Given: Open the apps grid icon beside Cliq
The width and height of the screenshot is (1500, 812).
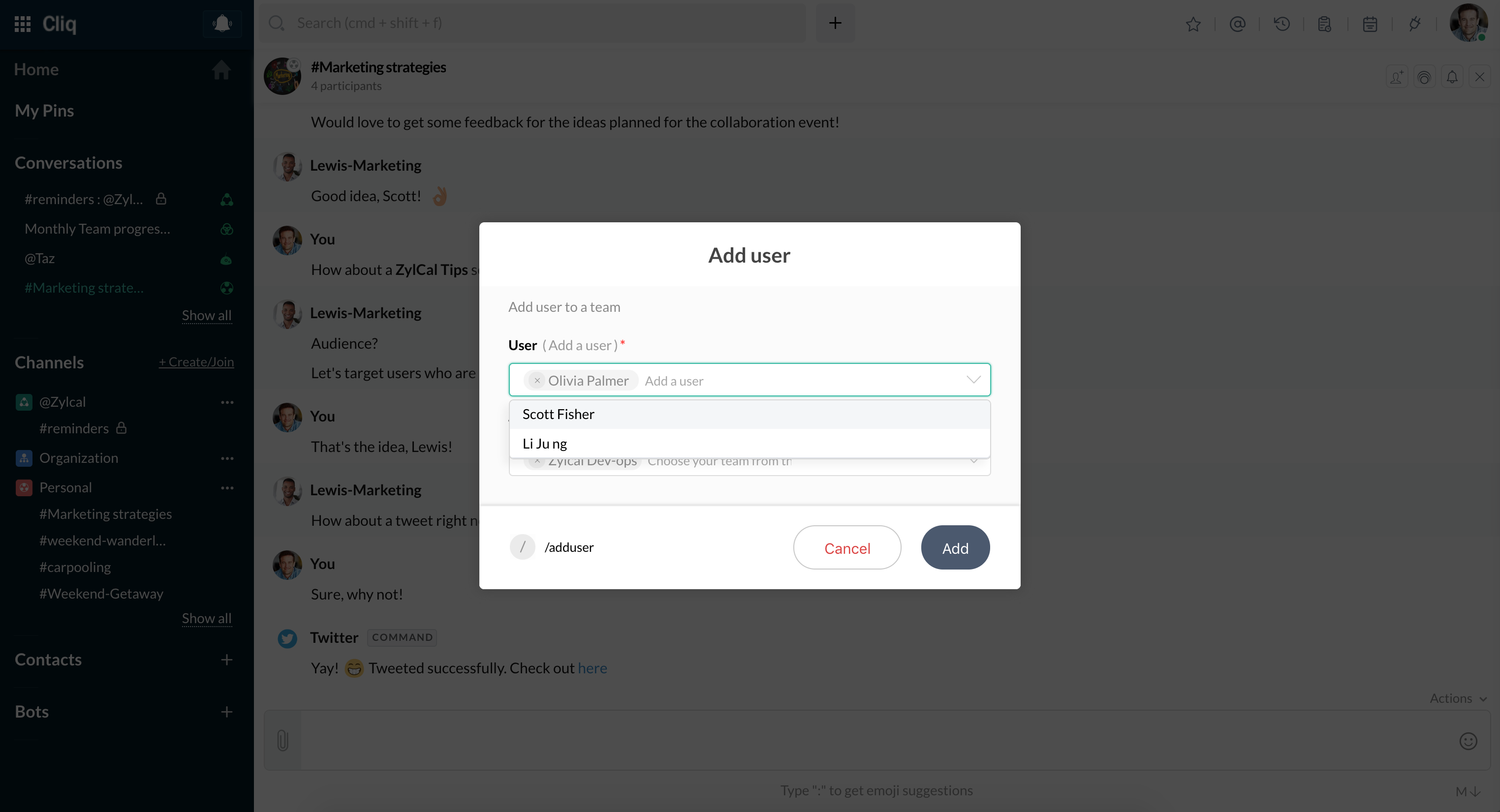Looking at the screenshot, I should pos(22,23).
